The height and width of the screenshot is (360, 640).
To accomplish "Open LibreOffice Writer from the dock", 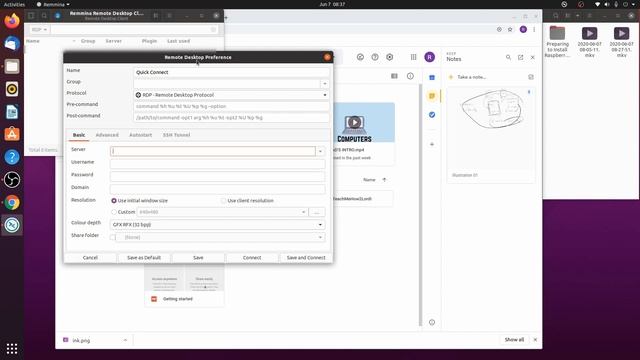I will click(12, 112).
